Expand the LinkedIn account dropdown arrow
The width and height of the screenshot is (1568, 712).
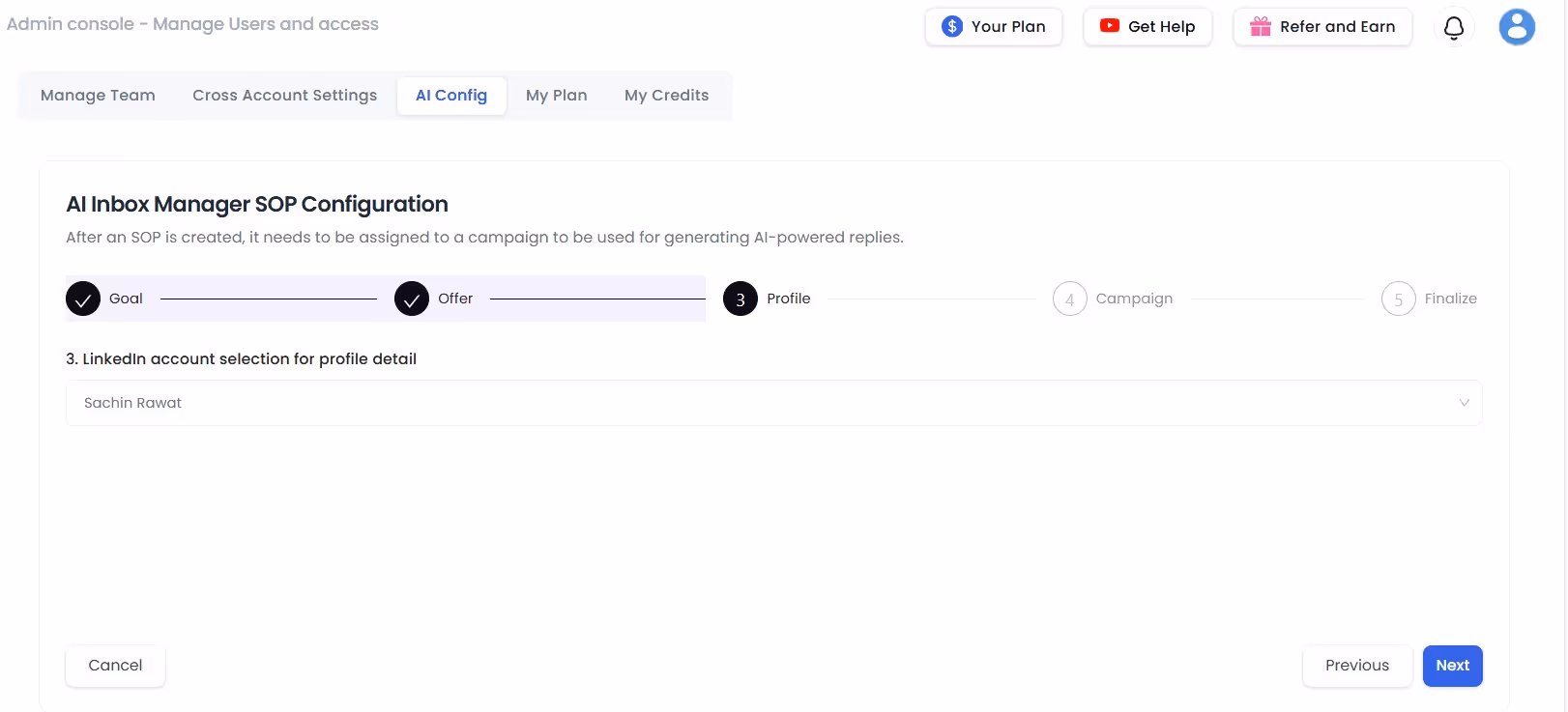pos(1464,403)
